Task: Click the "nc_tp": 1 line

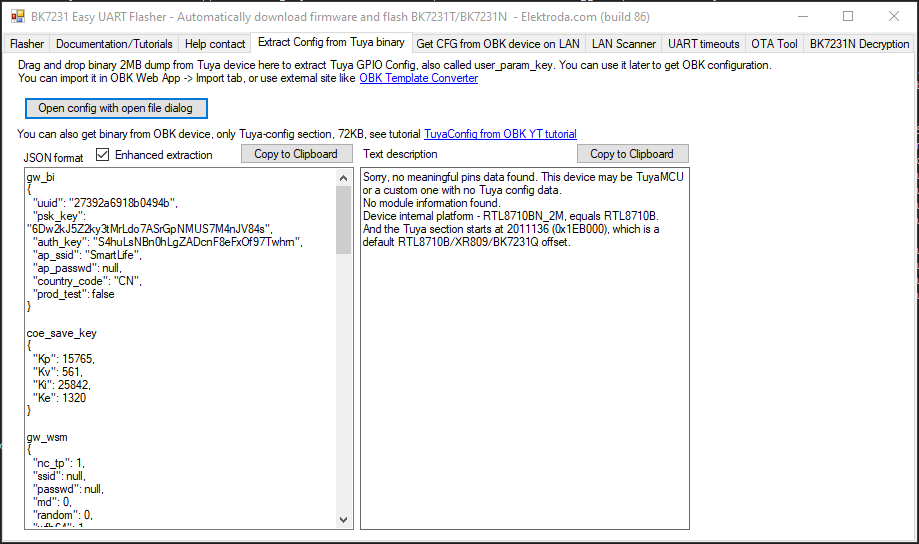Action: click(x=59, y=463)
